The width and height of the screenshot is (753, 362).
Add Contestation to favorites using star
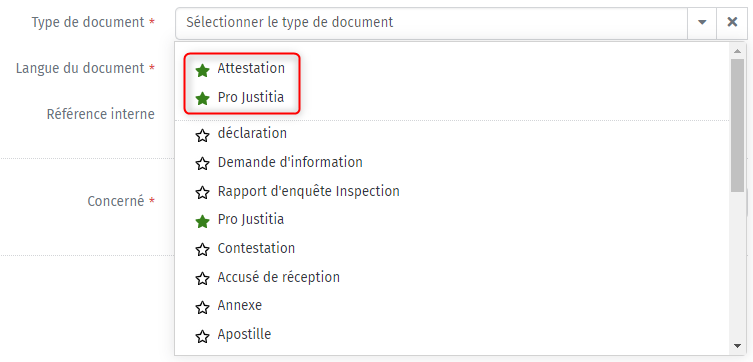(203, 250)
